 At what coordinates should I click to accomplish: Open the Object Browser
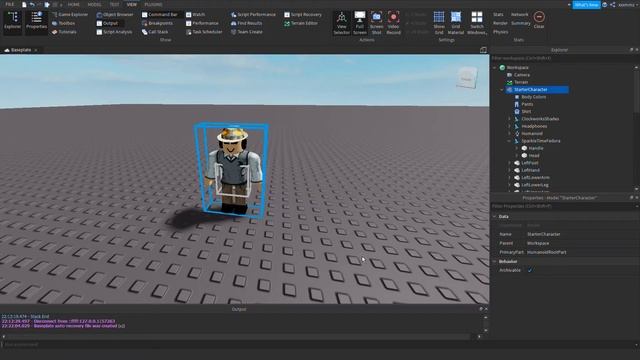[x=115, y=14]
